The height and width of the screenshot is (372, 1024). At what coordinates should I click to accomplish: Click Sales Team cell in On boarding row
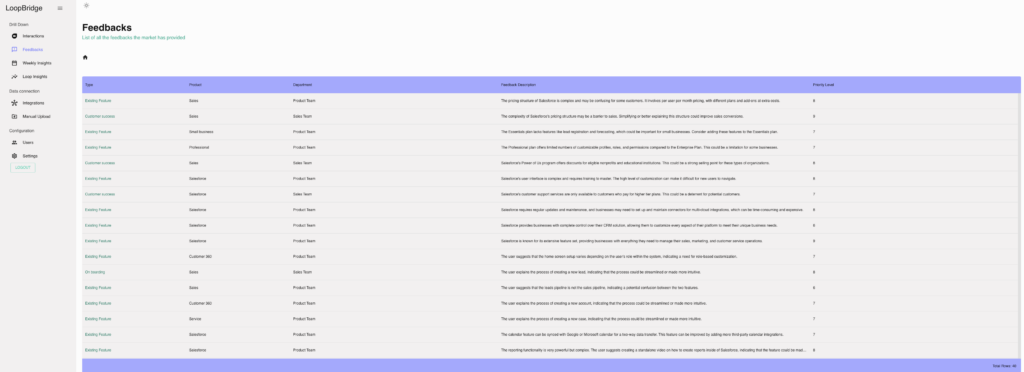pyautogui.click(x=302, y=272)
